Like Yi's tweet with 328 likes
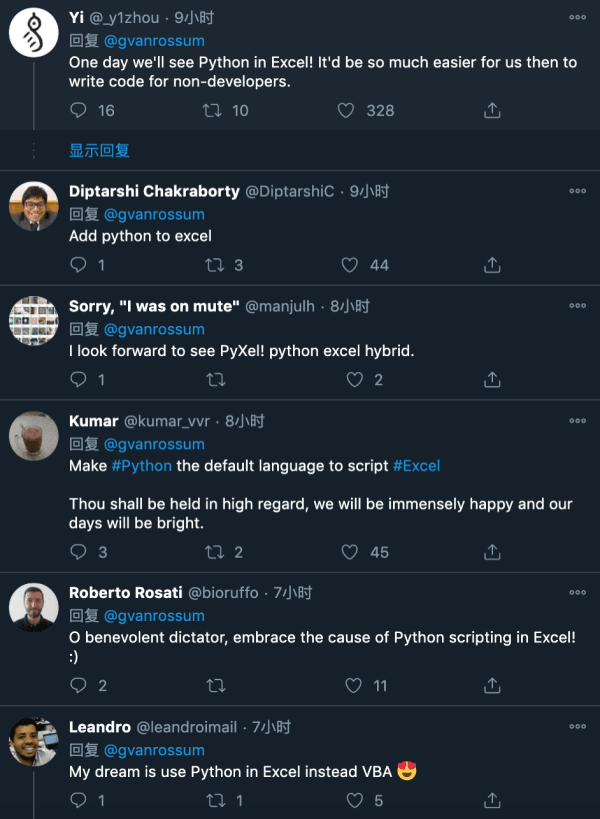This screenshot has height=819, width=600. click(x=346, y=110)
